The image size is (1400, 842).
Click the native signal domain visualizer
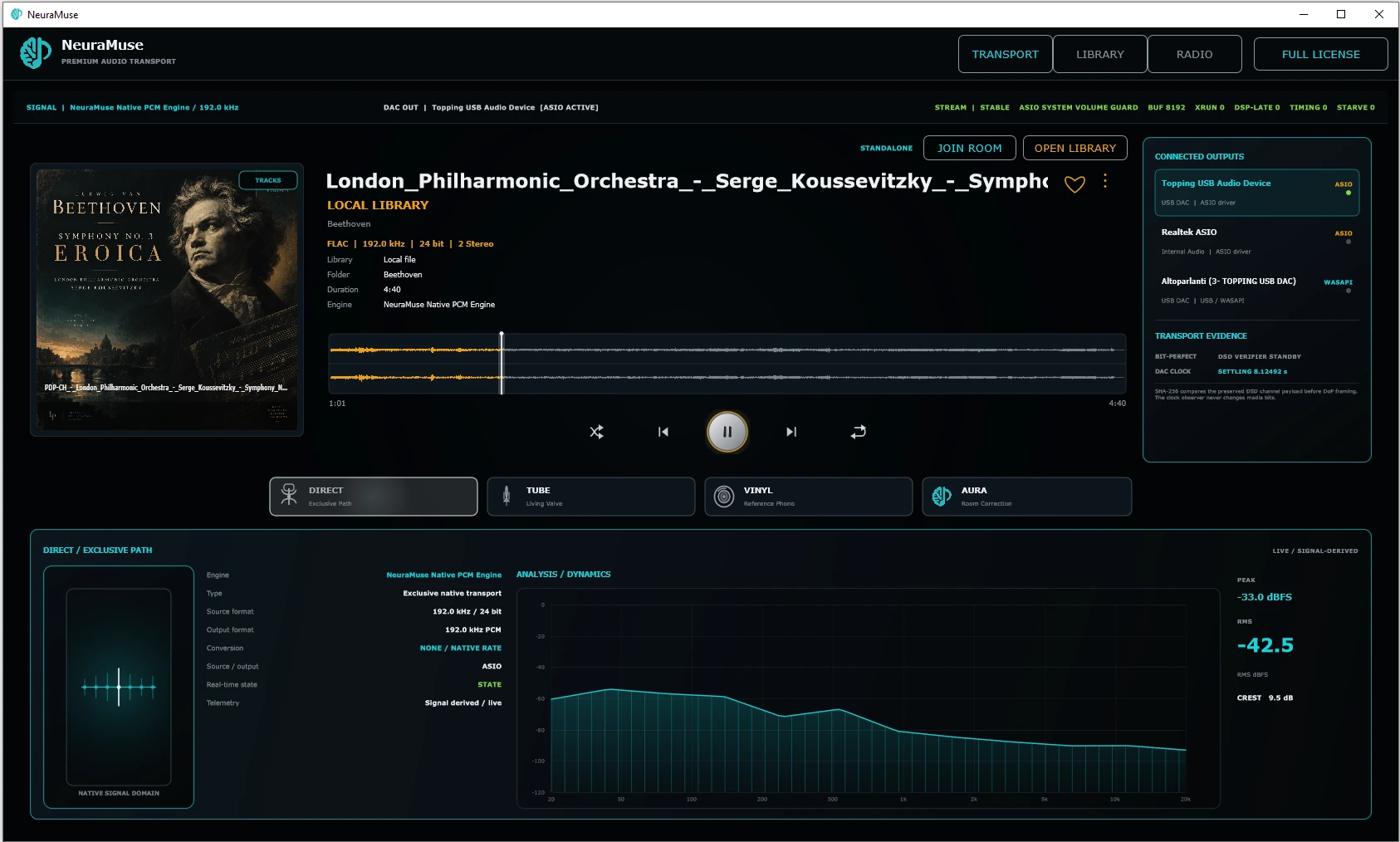pos(119,687)
